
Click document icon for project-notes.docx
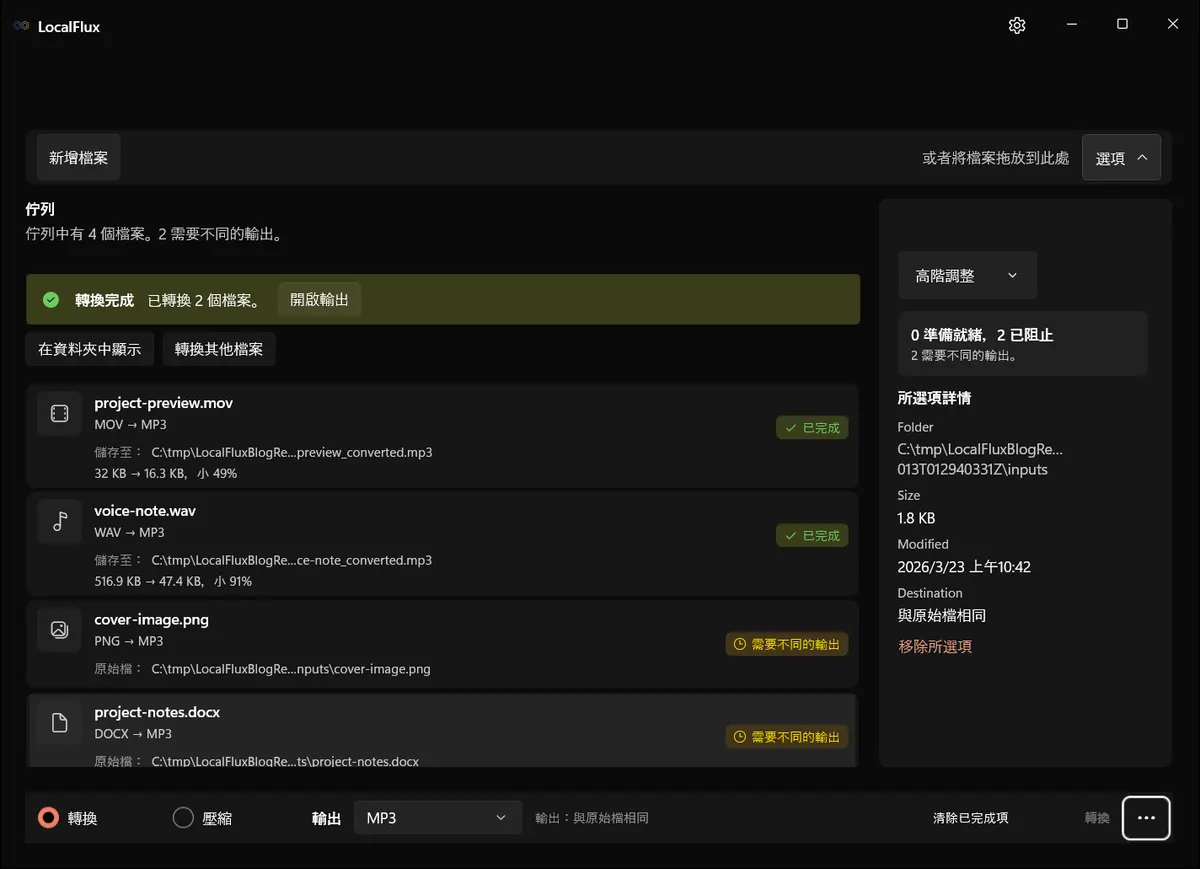(60, 722)
